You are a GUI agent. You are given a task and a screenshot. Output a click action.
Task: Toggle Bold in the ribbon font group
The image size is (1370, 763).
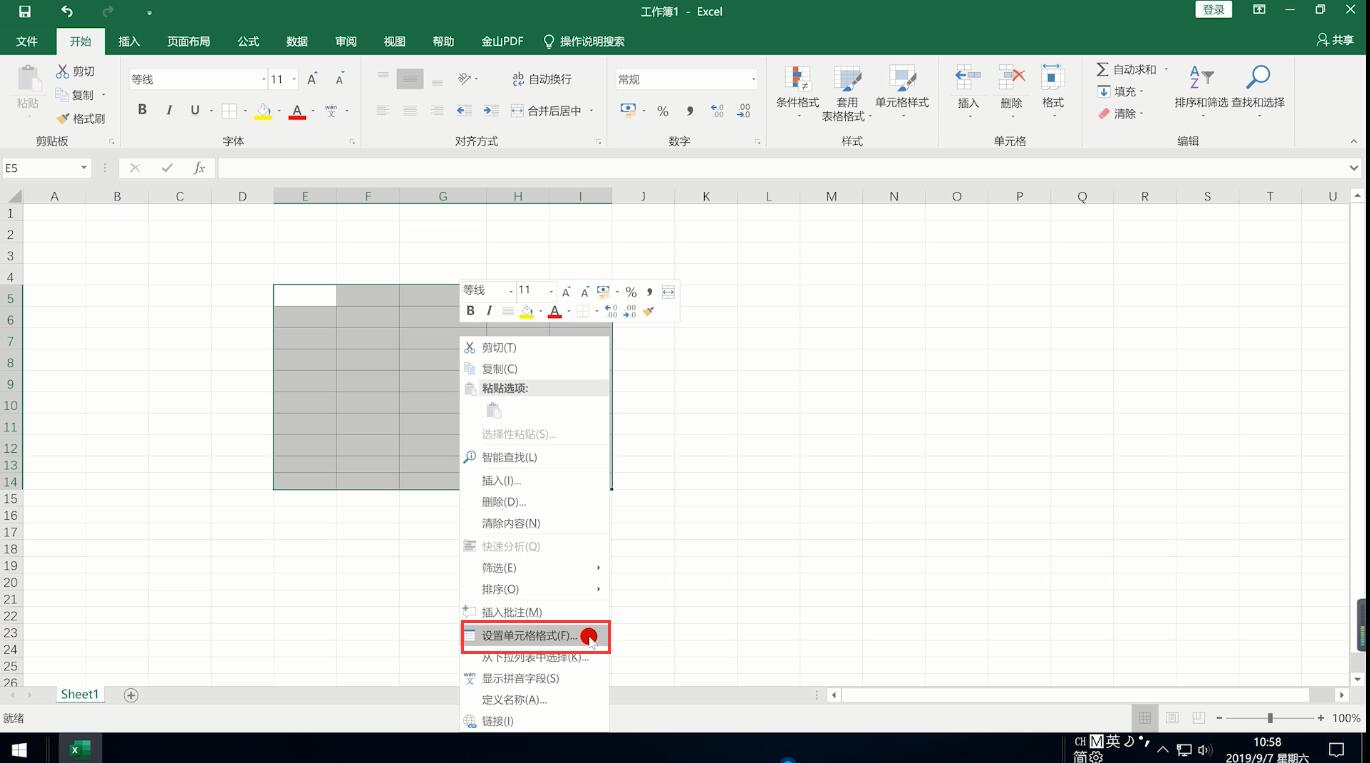(142, 110)
